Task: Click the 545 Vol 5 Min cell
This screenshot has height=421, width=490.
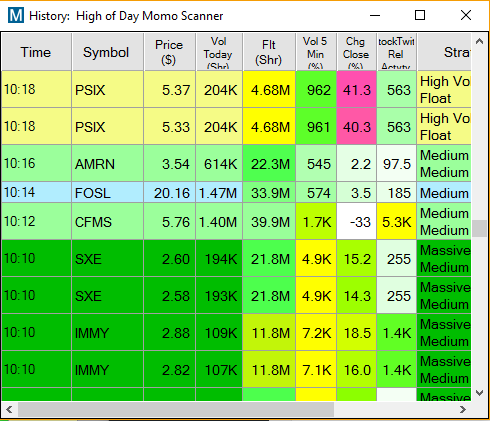Action: coord(316,164)
